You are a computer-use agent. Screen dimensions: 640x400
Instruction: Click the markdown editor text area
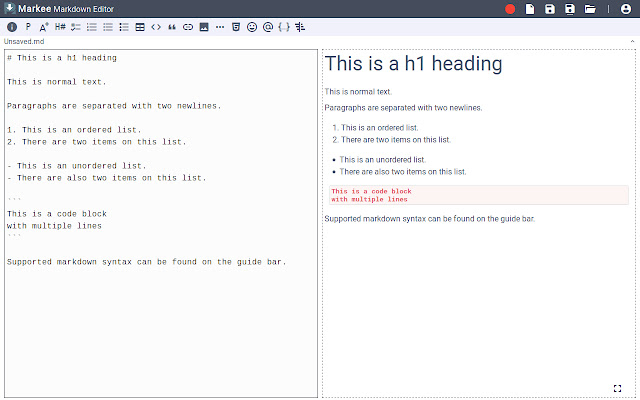161,223
